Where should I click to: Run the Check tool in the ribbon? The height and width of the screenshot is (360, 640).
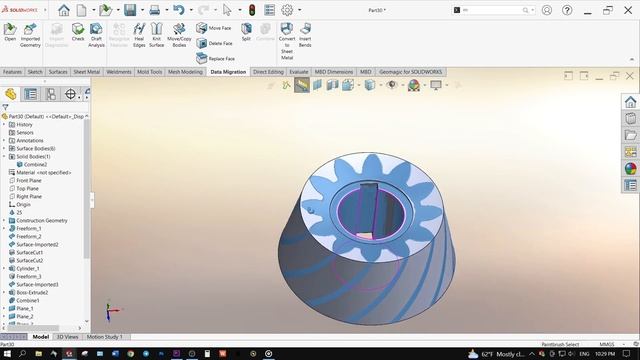click(x=78, y=32)
